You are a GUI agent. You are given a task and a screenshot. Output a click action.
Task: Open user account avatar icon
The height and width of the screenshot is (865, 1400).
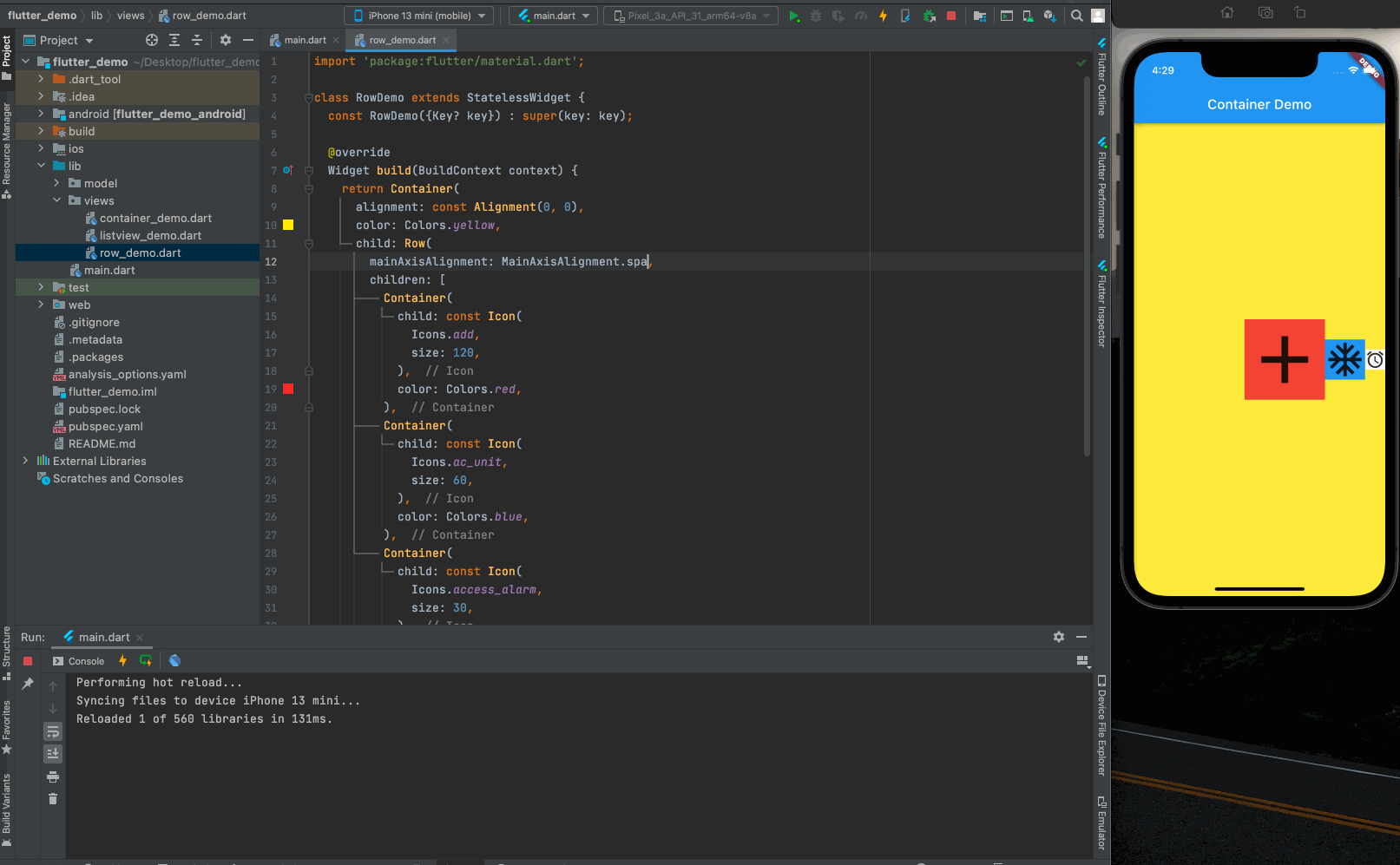(1098, 16)
